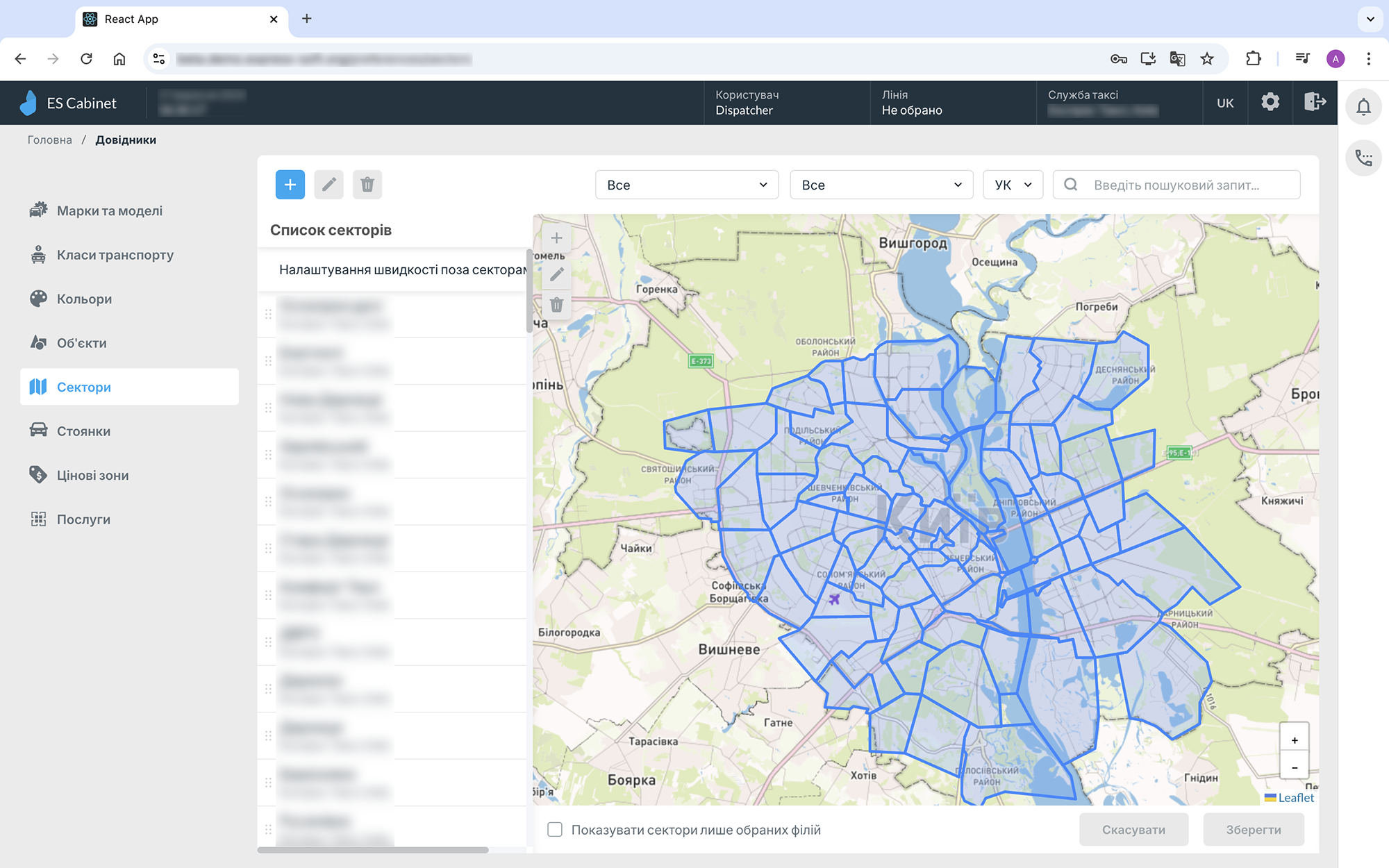This screenshot has height=868, width=1389.
Task: Open the 'УК' language dropdown
Action: (x=1013, y=185)
